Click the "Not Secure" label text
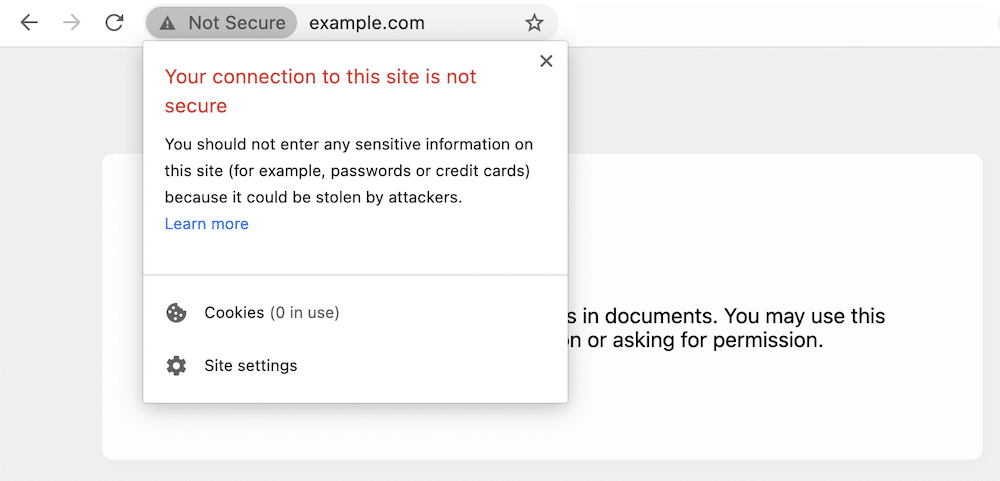 pyautogui.click(x=236, y=23)
